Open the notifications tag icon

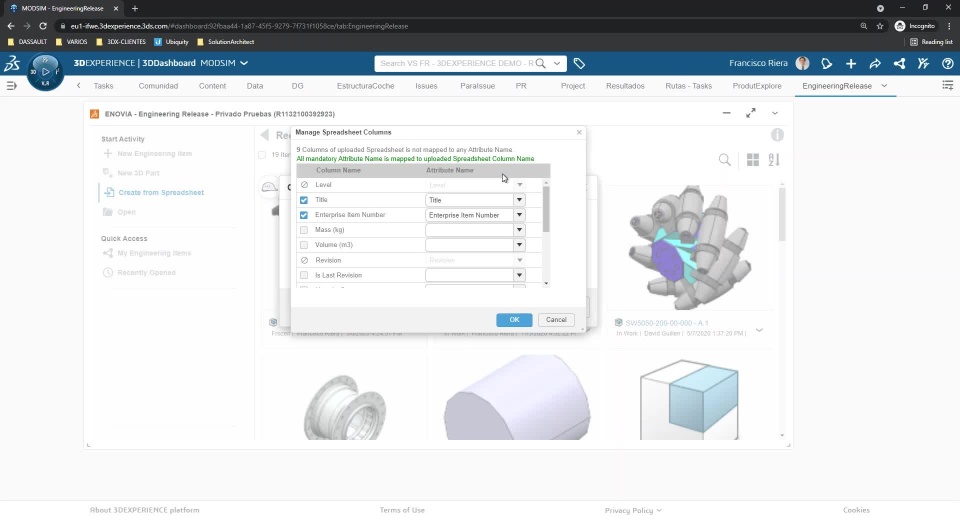tap(827, 64)
